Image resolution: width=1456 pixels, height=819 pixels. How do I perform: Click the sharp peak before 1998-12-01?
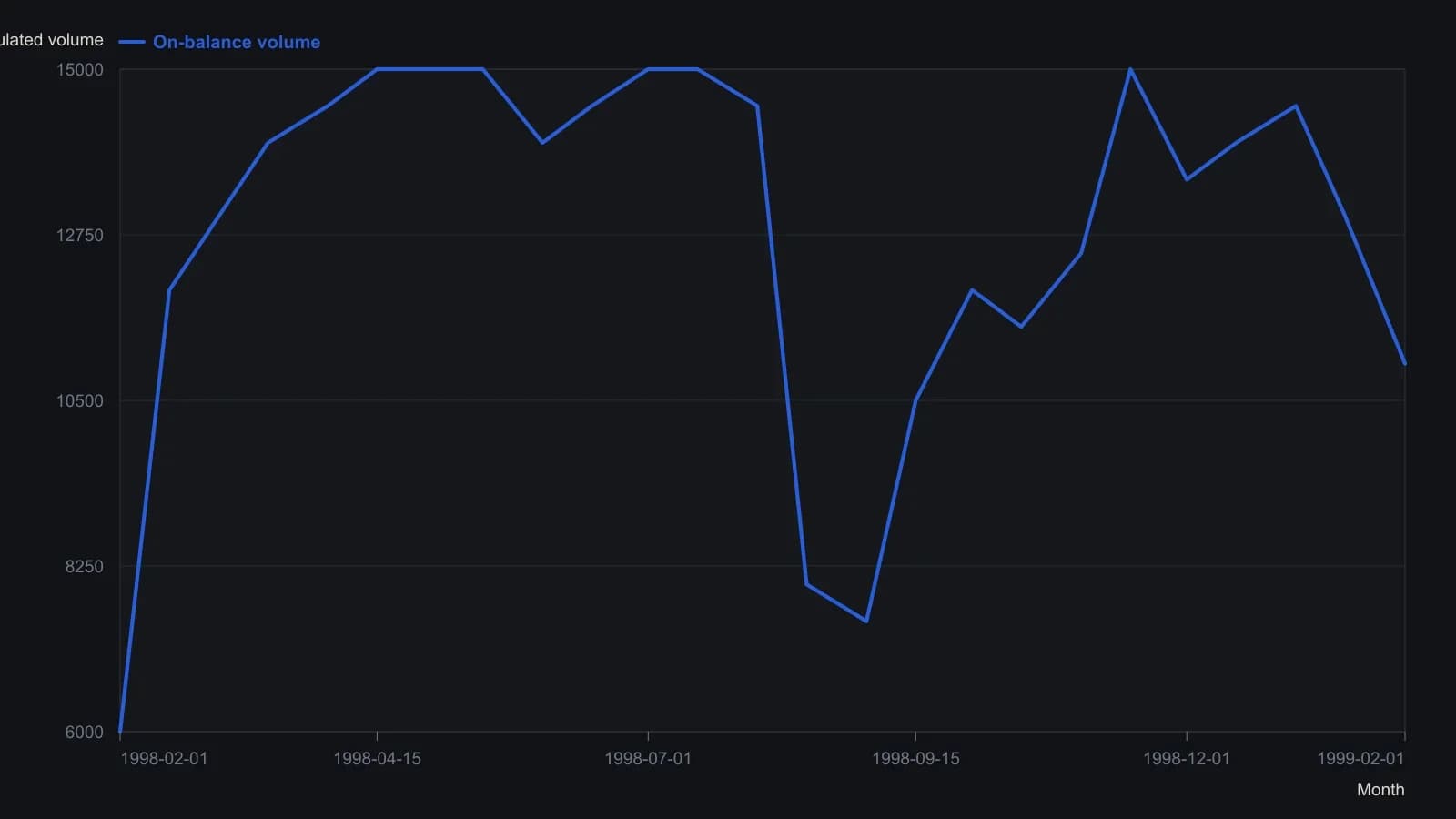1130,69
